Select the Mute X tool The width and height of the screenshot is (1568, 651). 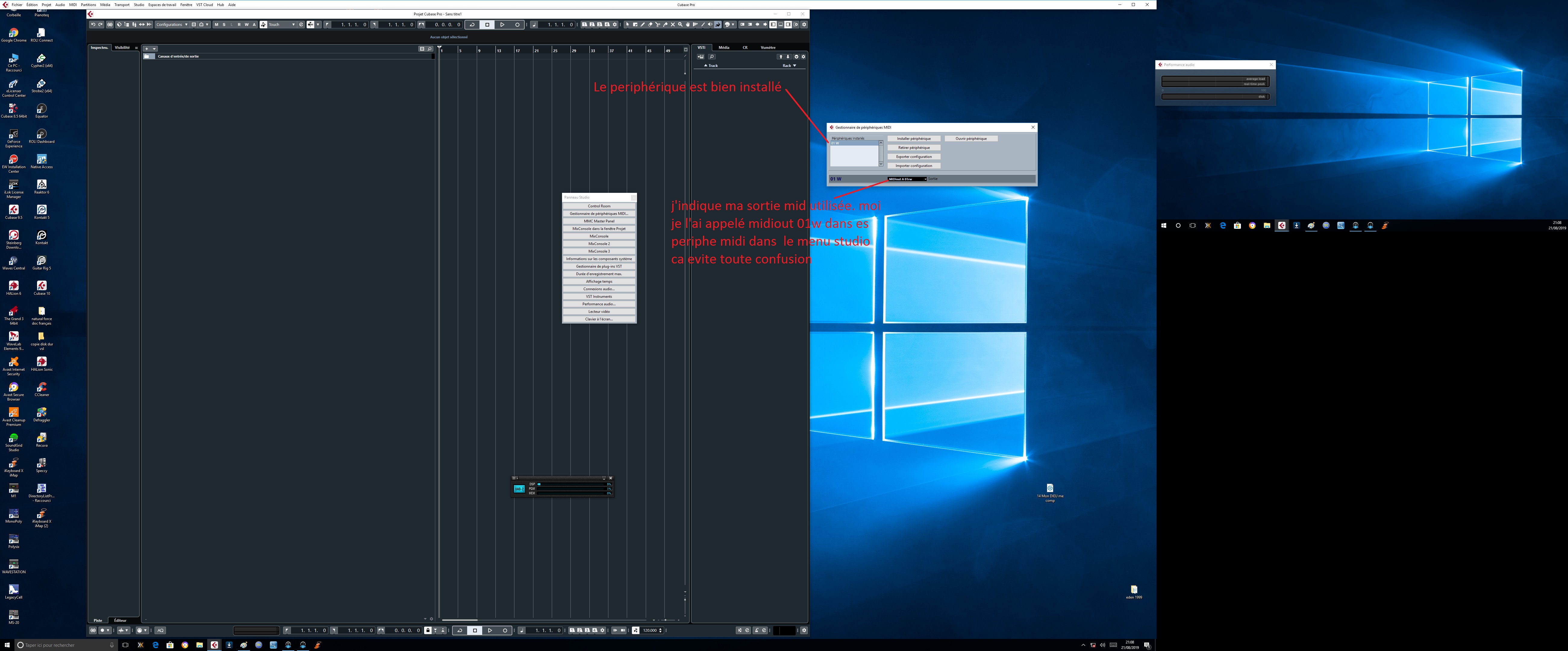point(673,24)
